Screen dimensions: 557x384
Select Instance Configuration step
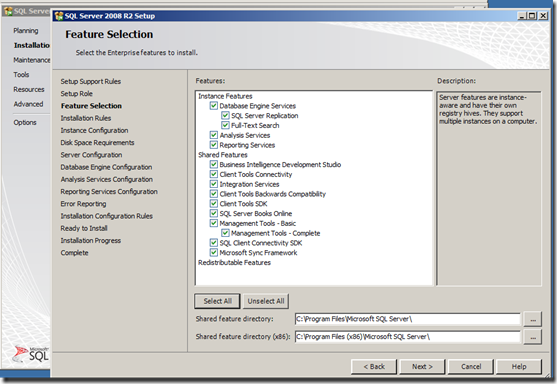94,130
